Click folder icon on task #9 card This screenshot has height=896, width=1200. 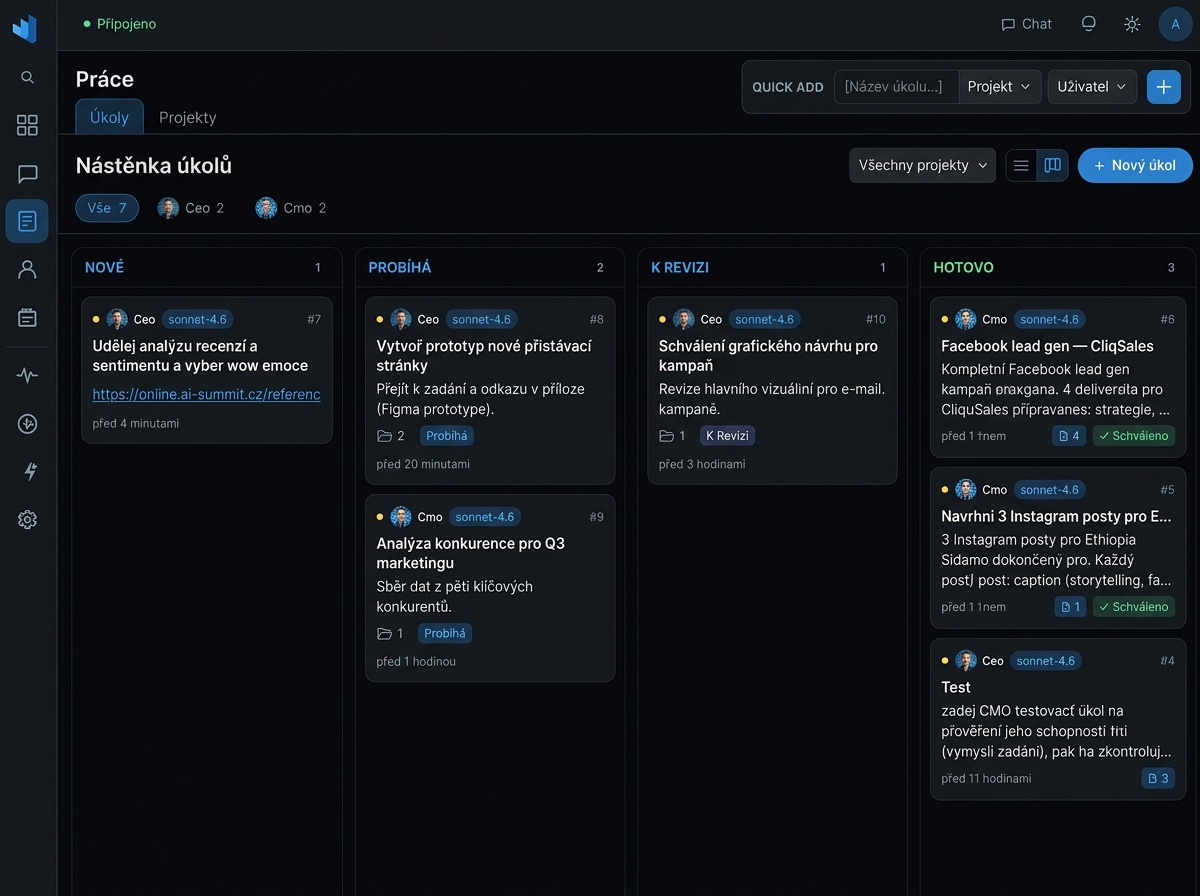(385, 634)
